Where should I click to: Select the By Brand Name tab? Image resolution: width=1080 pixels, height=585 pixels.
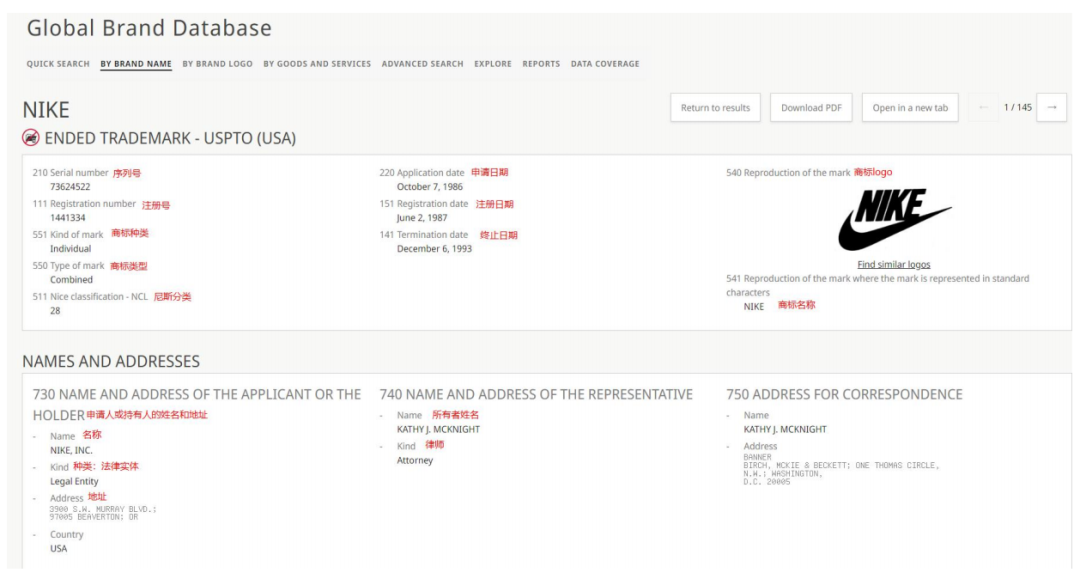pos(136,64)
